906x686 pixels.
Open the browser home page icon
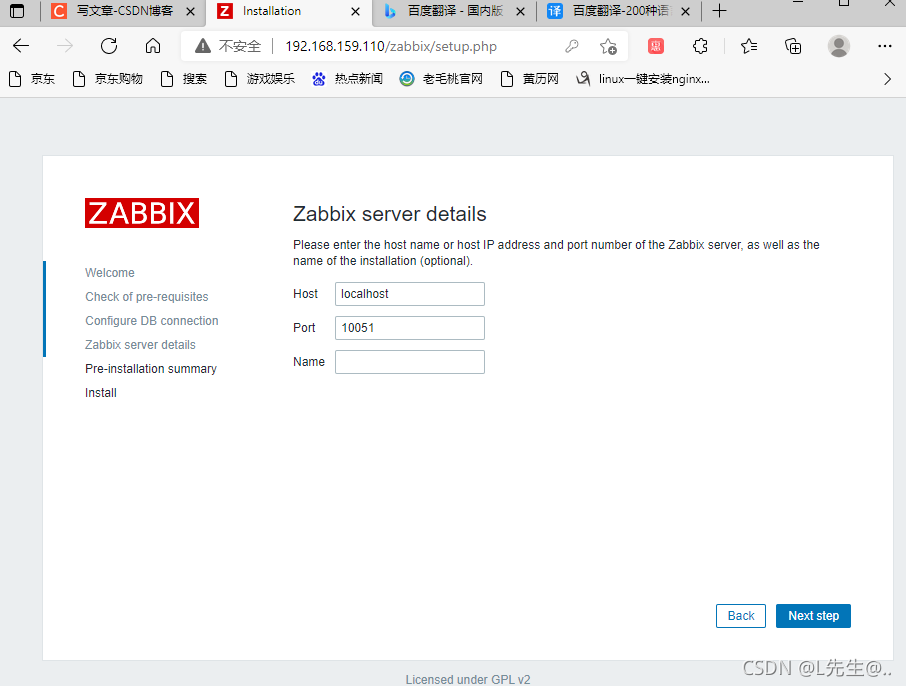pyautogui.click(x=153, y=46)
